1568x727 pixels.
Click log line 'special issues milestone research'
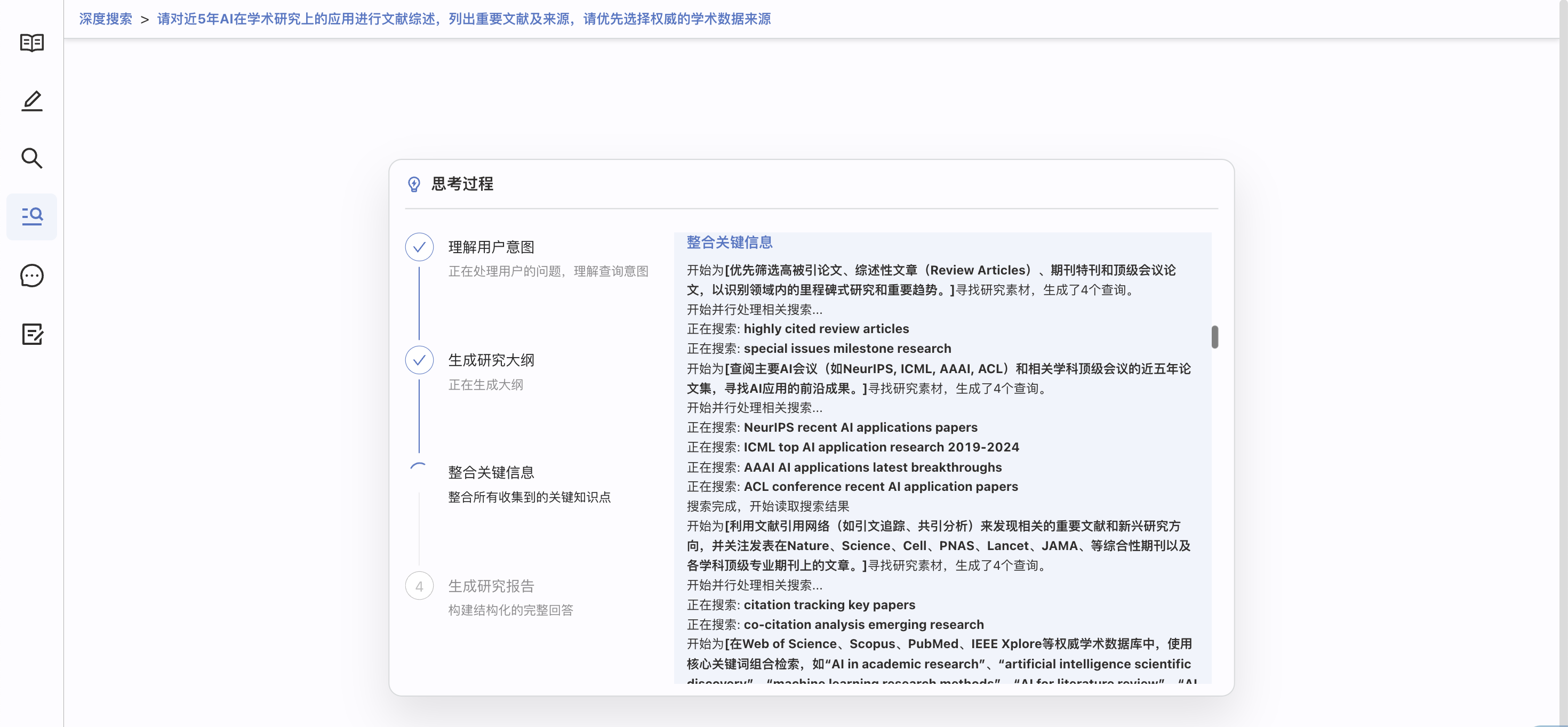[819, 349]
